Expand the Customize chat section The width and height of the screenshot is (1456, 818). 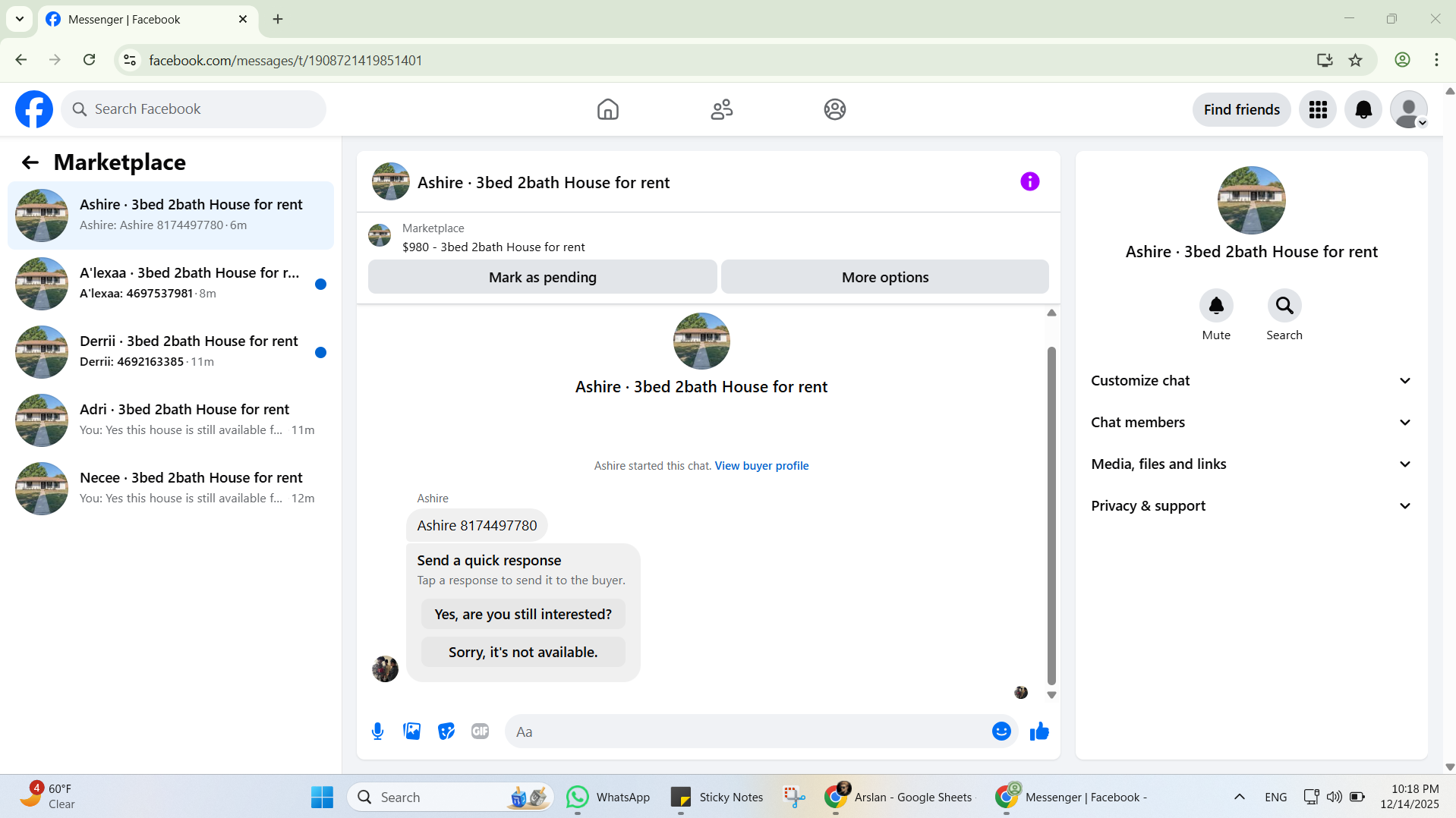1251,381
